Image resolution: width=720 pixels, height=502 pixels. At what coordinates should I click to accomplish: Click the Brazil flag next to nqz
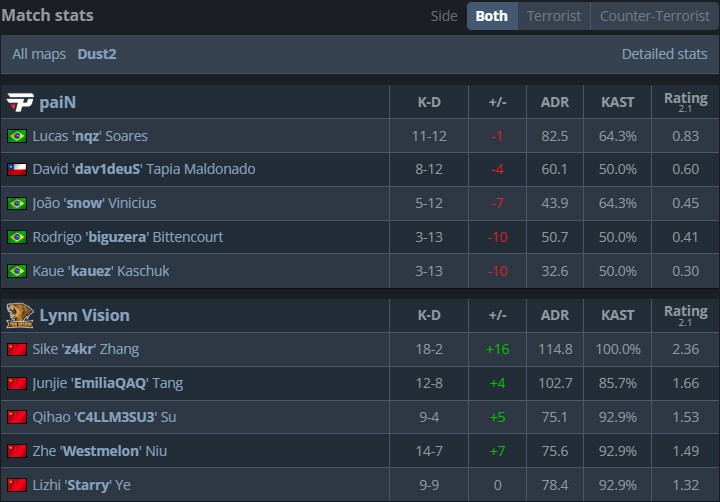pyautogui.click(x=17, y=136)
